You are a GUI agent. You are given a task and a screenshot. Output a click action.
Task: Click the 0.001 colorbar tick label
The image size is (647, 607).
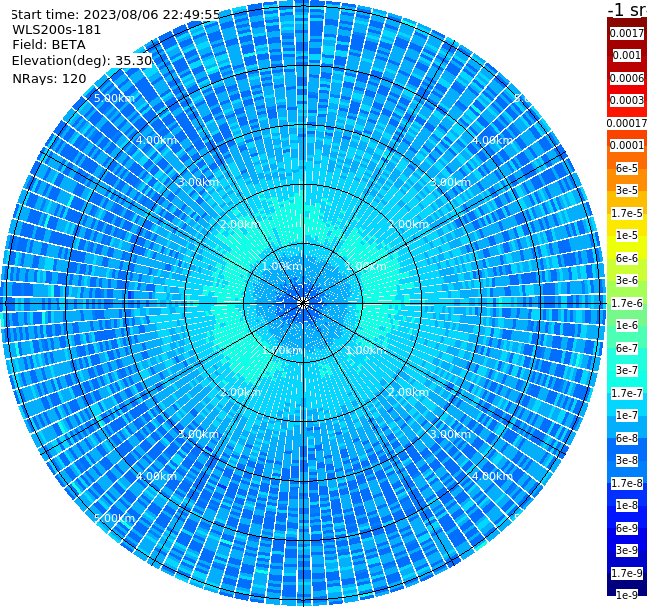point(627,55)
